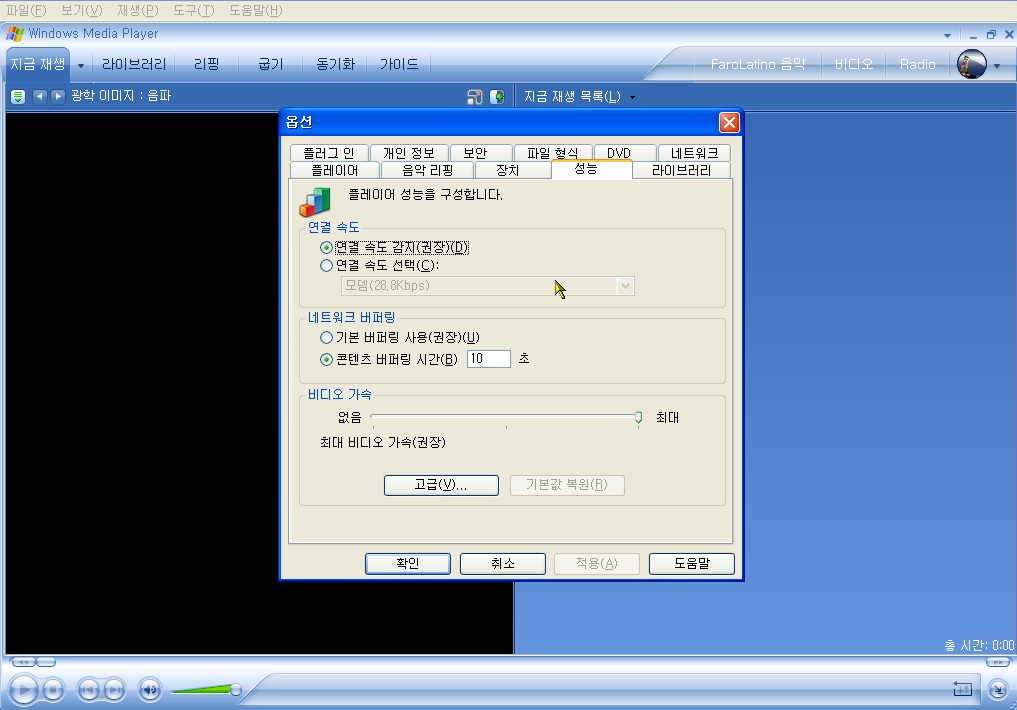Switch to mini player mode with the corner arrow icon
Image resolution: width=1017 pixels, height=710 pixels.
(998, 689)
